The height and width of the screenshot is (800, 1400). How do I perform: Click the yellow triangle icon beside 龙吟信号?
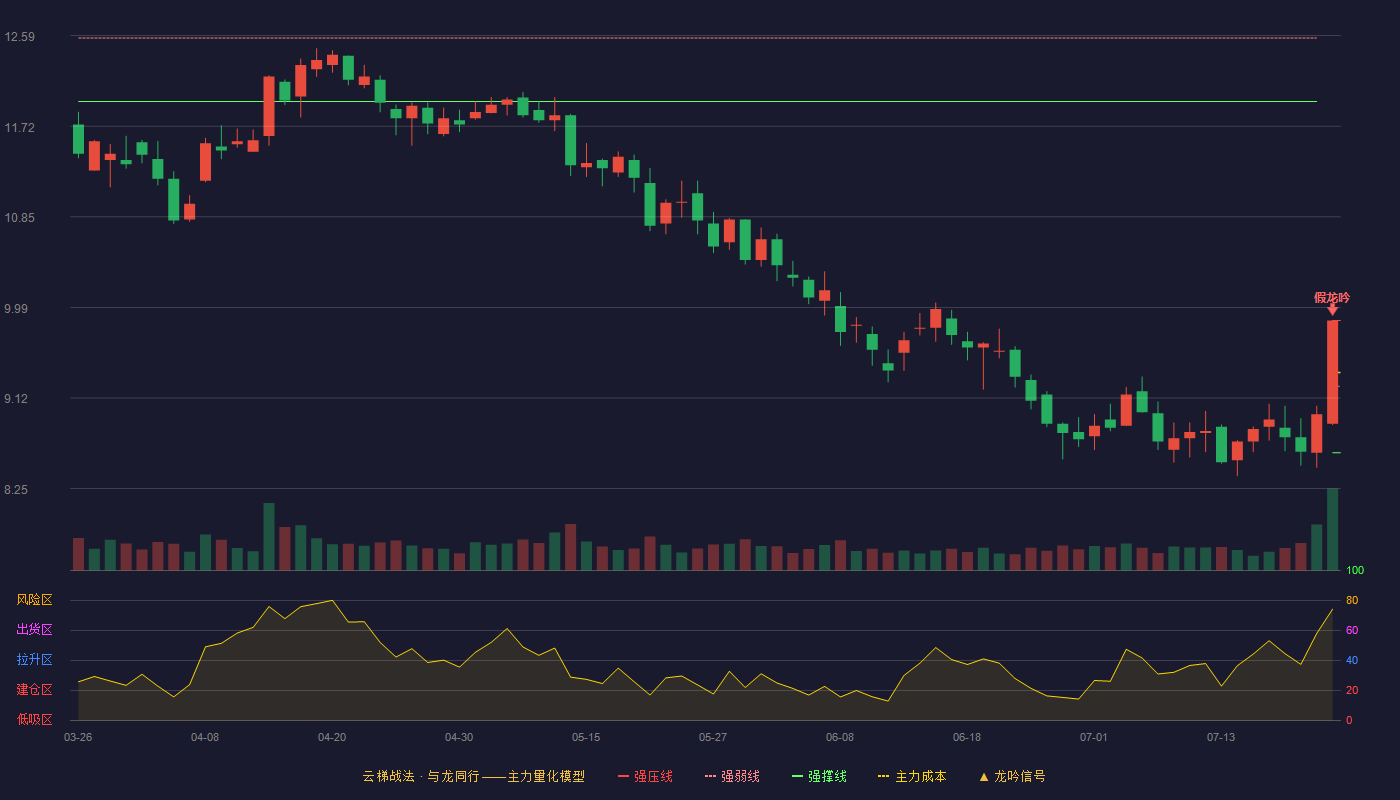tap(984, 776)
